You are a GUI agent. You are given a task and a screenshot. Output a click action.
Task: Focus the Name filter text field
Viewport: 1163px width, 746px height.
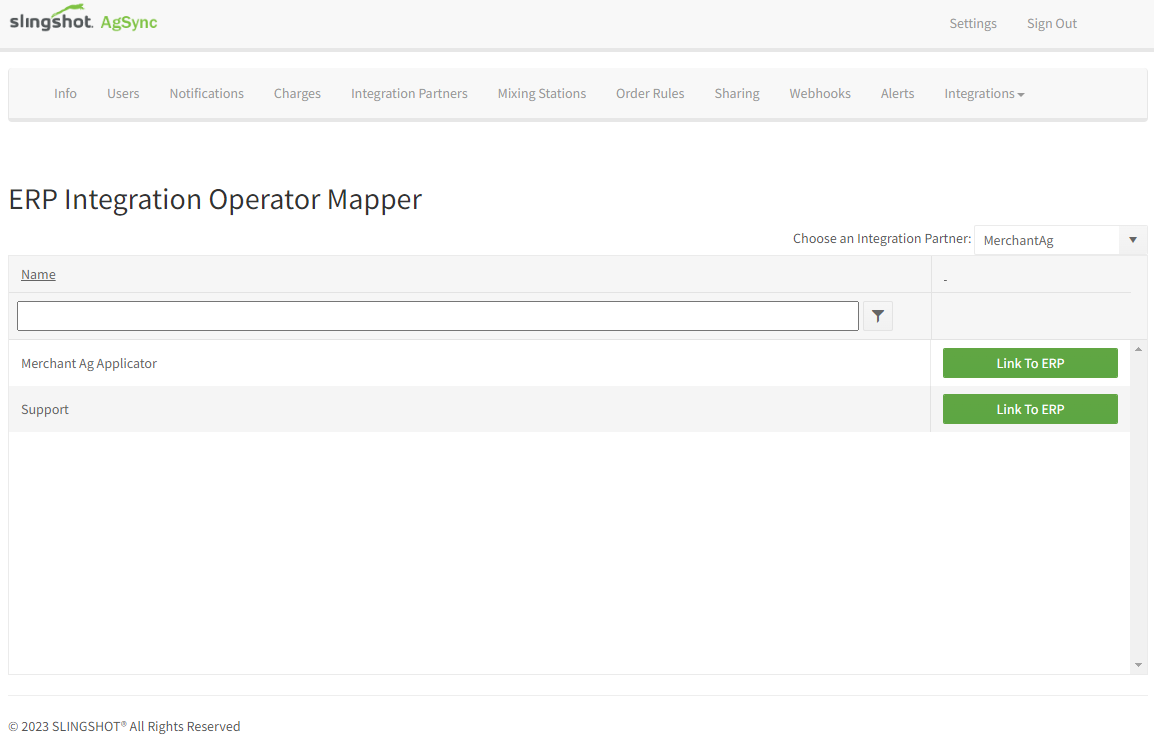tap(437, 316)
